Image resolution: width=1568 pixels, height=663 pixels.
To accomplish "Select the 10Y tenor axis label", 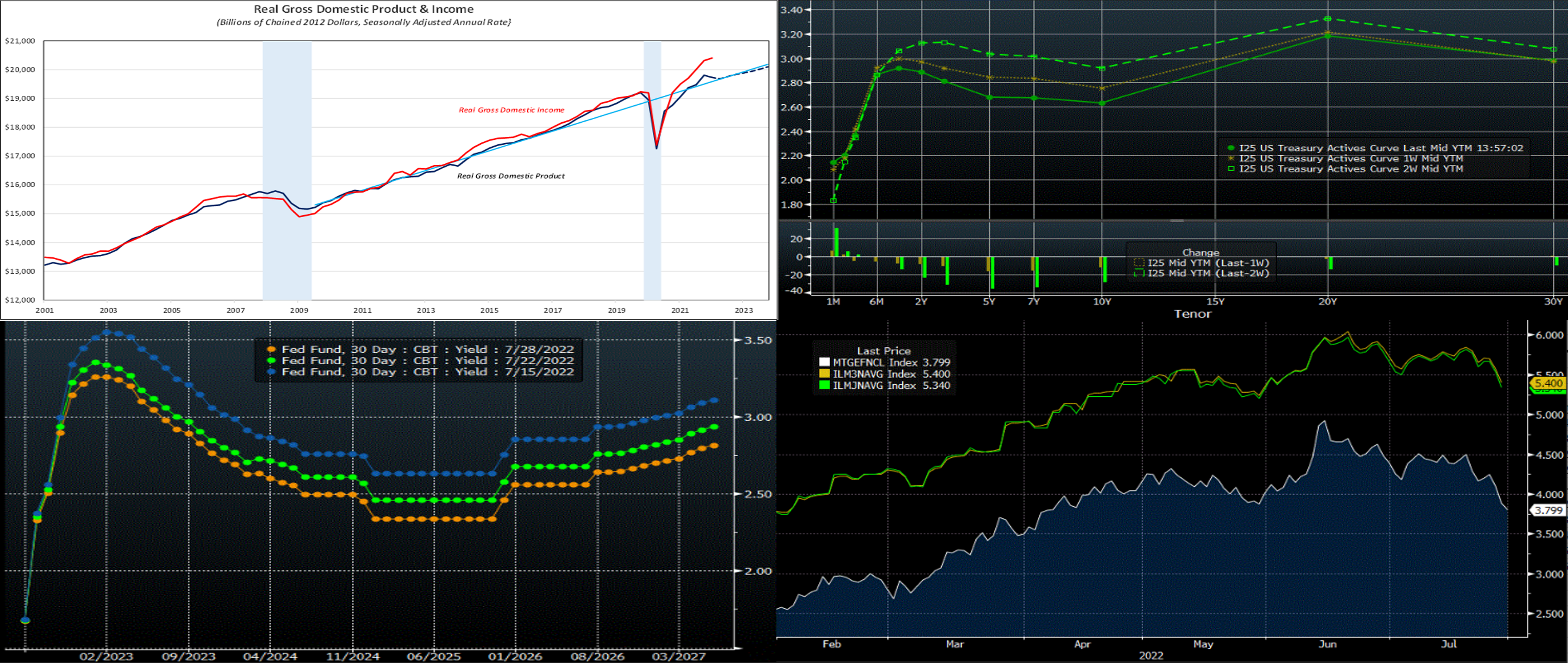I will [x=1102, y=302].
